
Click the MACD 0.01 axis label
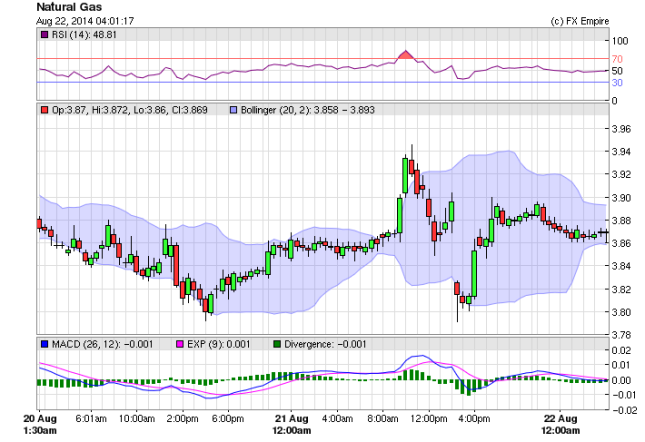[x=621, y=365]
